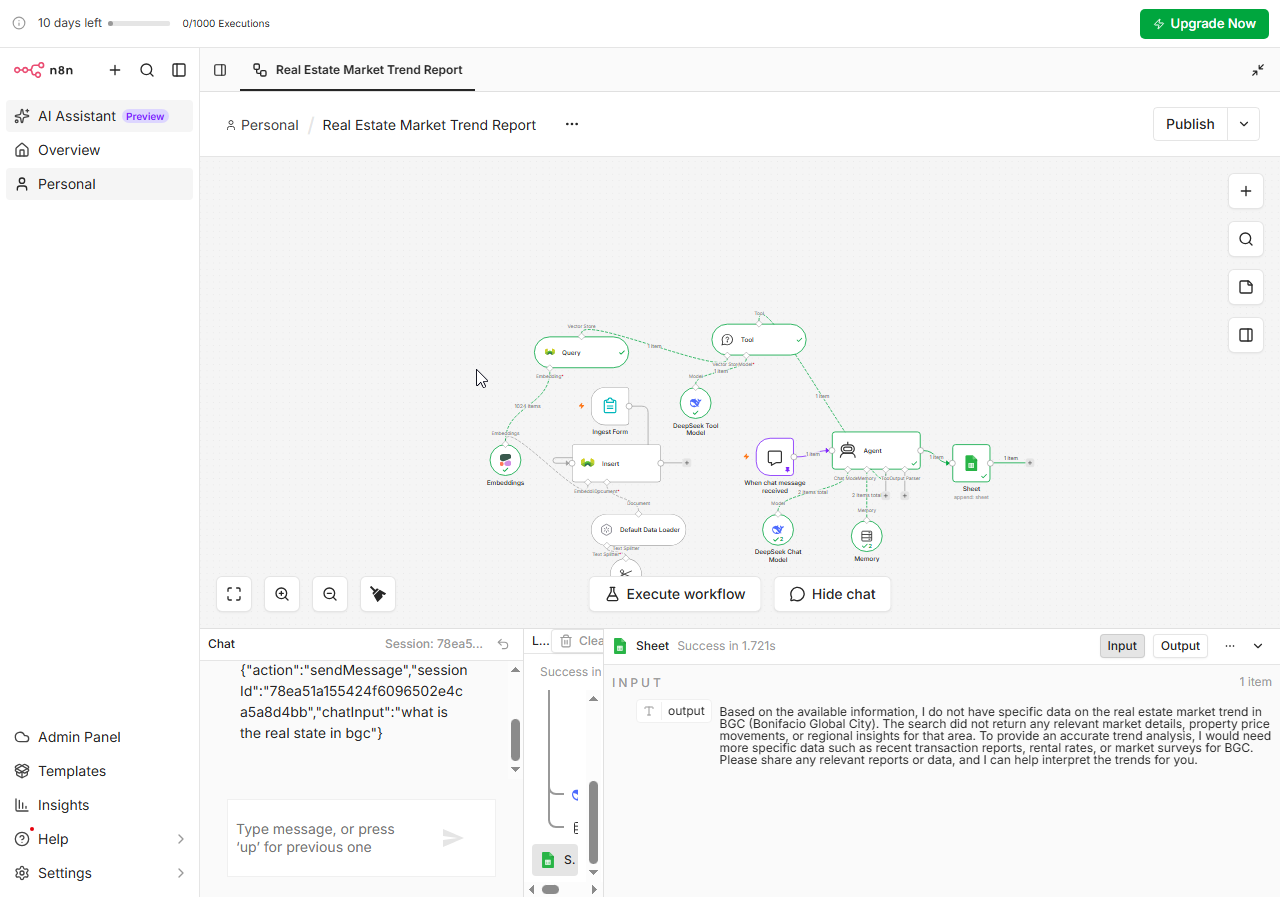Open search from the n8n sidebar header
Screen dimensions: 1280x897
pos(147,70)
